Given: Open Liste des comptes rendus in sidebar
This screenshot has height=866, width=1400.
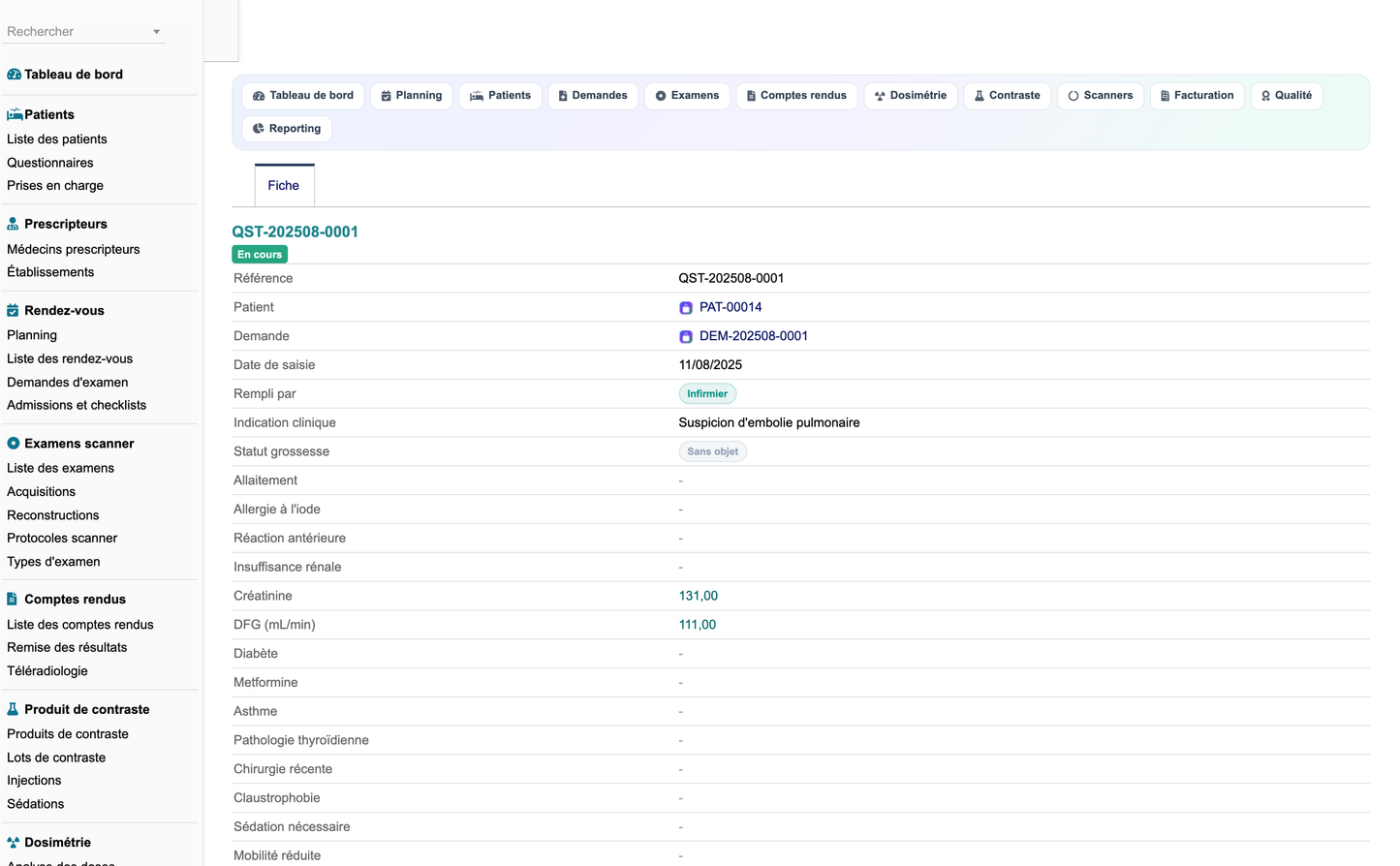Looking at the screenshot, I should [80, 625].
